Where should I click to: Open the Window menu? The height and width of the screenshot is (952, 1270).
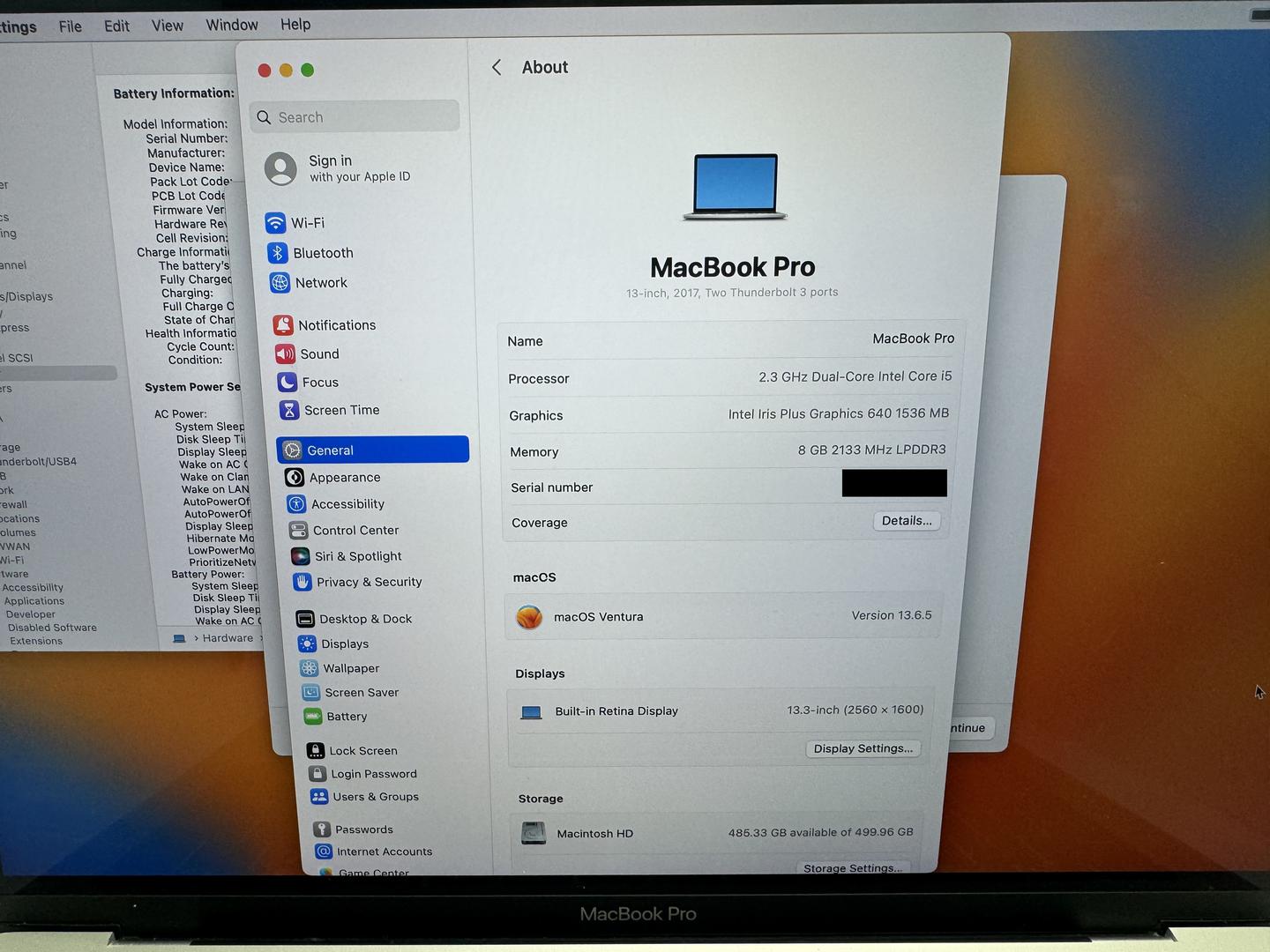(x=232, y=25)
